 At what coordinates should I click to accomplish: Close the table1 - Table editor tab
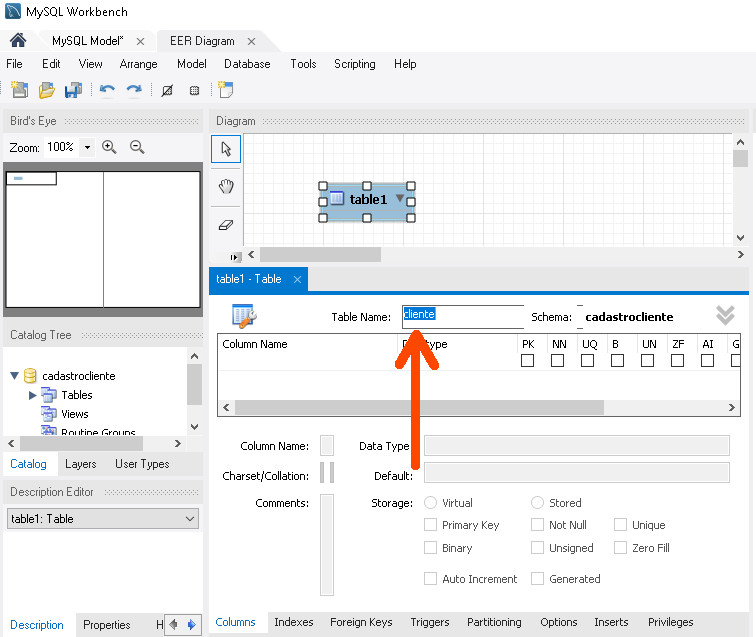point(297,279)
